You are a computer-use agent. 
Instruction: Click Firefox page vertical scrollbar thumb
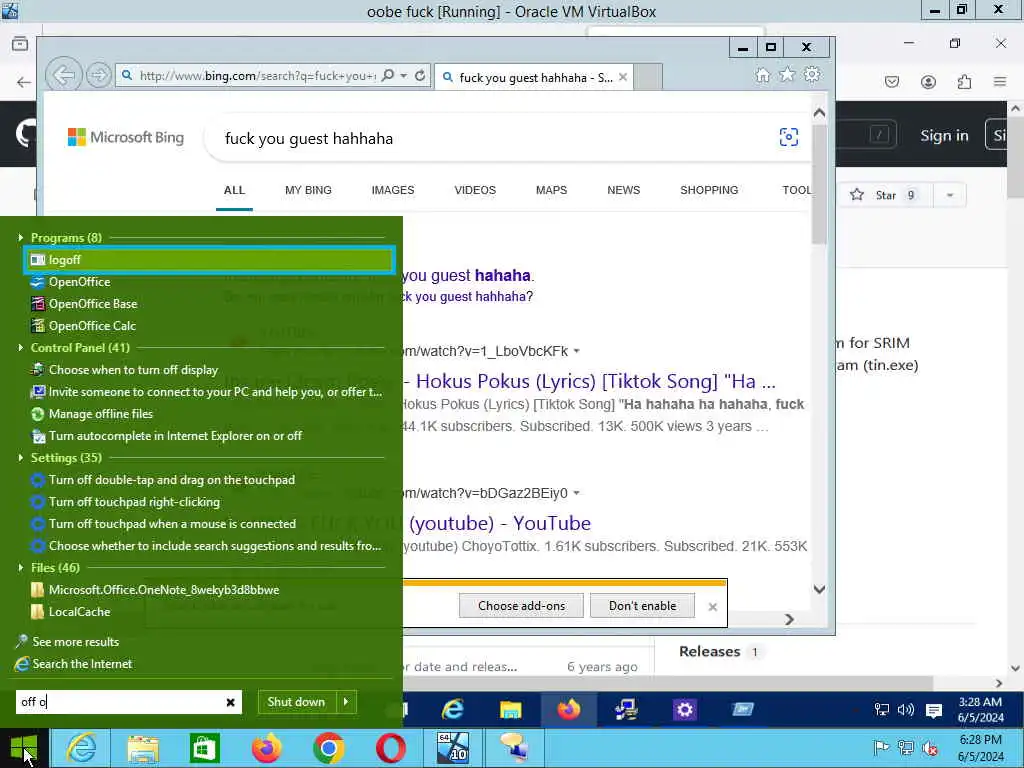[1015, 159]
